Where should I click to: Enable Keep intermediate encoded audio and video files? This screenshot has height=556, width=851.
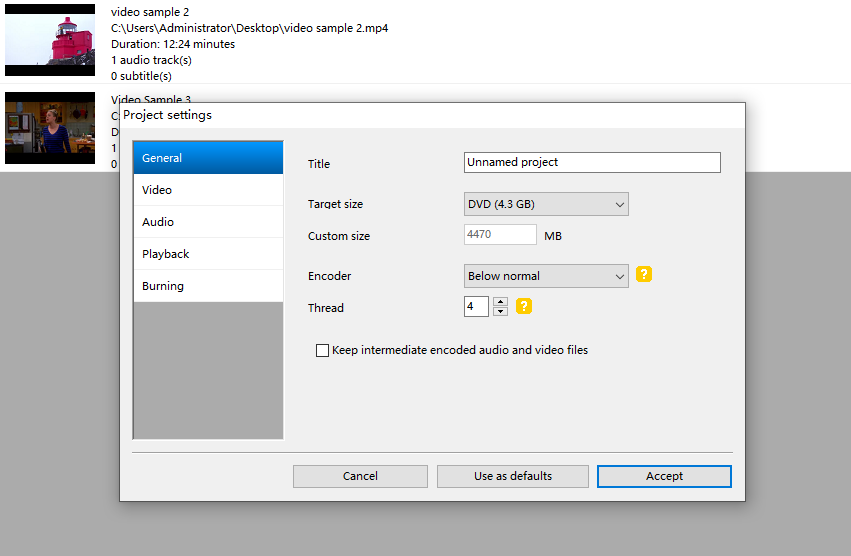click(x=322, y=351)
